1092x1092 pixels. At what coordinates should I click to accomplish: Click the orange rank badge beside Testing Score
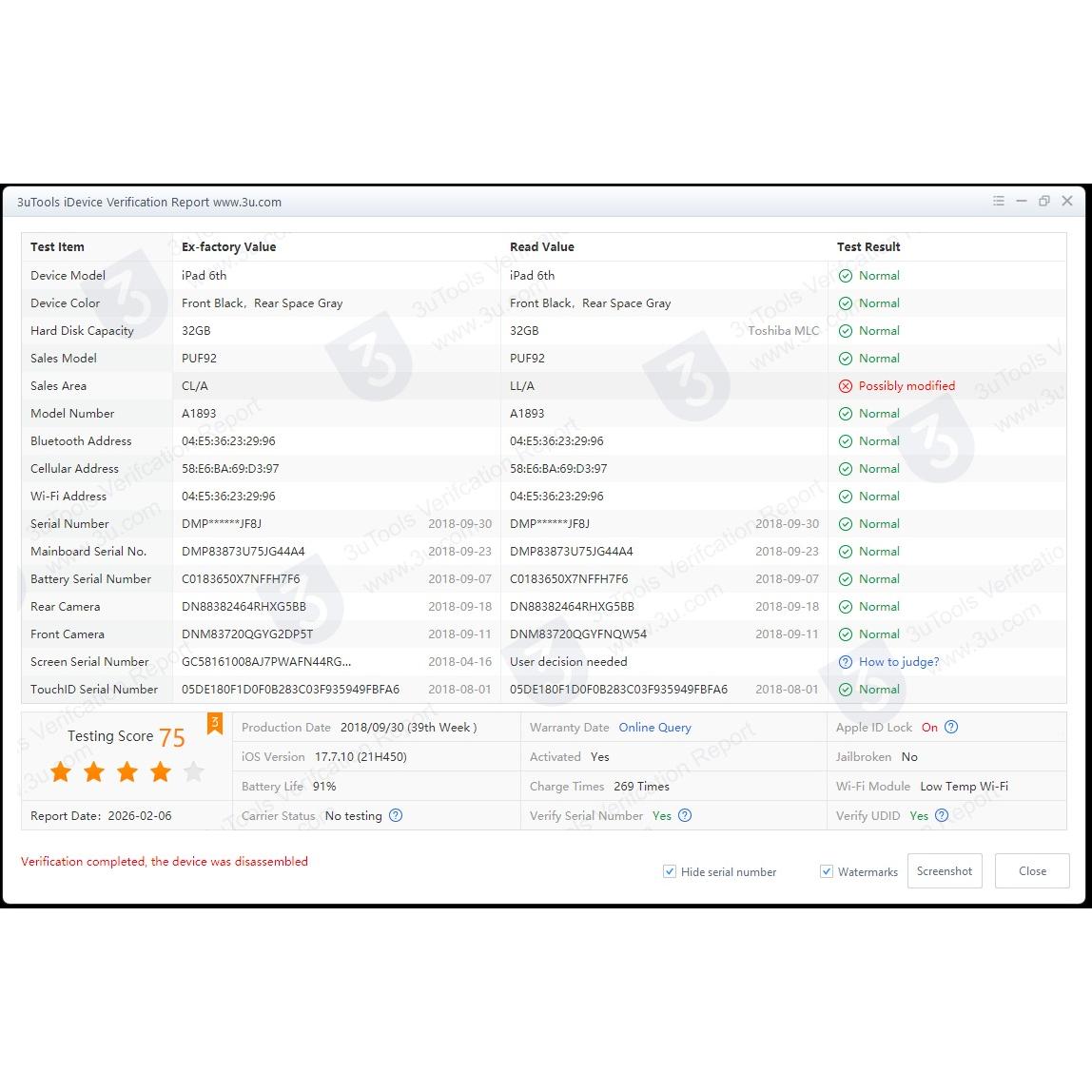click(215, 725)
